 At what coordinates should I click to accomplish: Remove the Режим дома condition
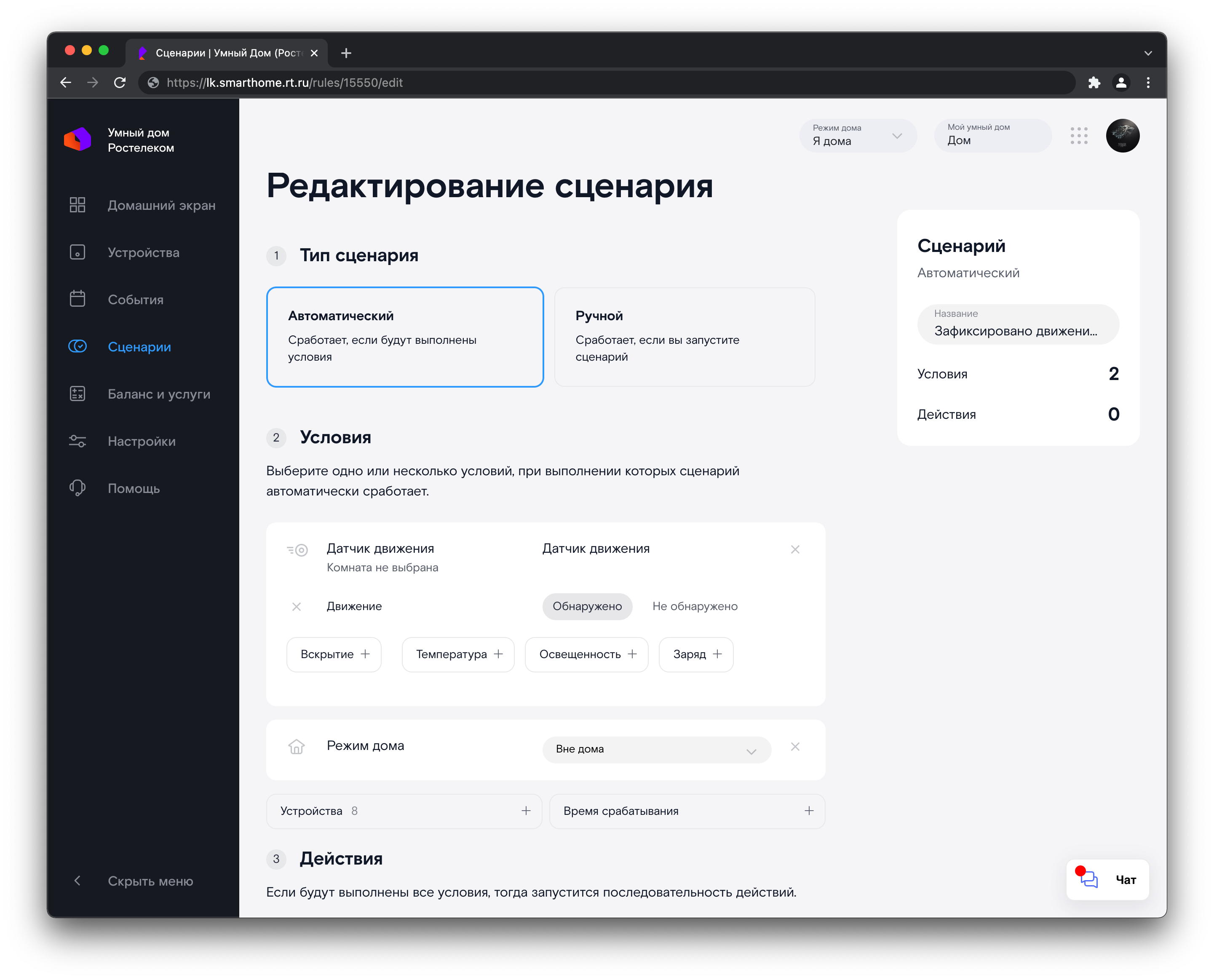[794, 746]
